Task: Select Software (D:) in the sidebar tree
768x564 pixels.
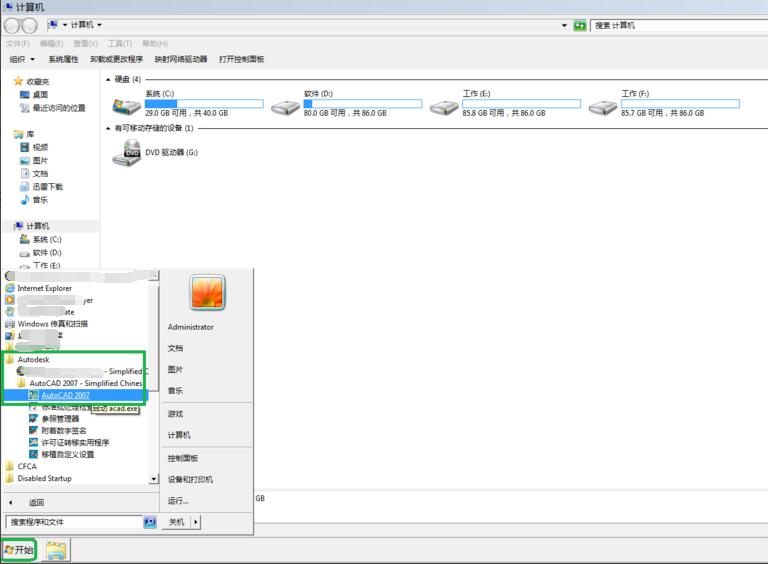Action: [41, 253]
